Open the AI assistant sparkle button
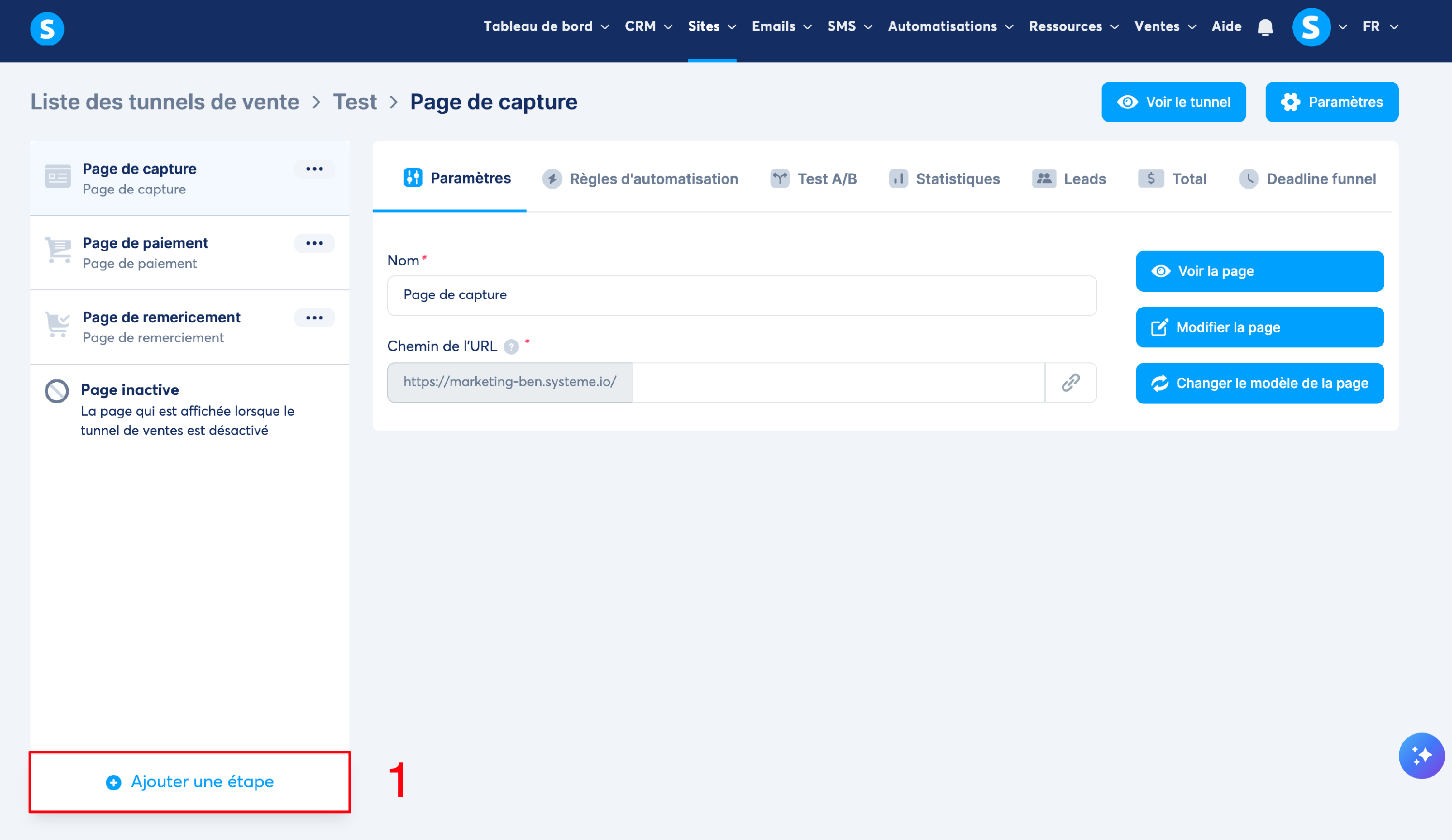1452x840 pixels. [1421, 755]
